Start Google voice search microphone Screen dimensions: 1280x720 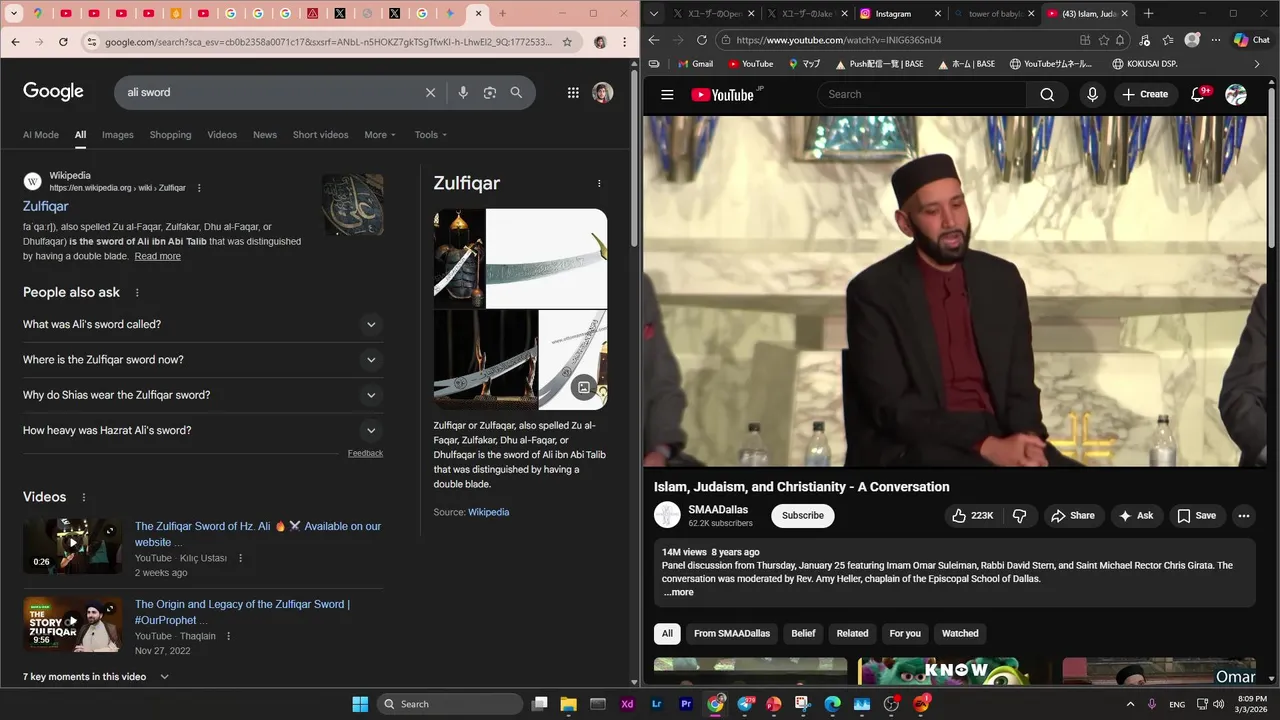pyautogui.click(x=463, y=92)
